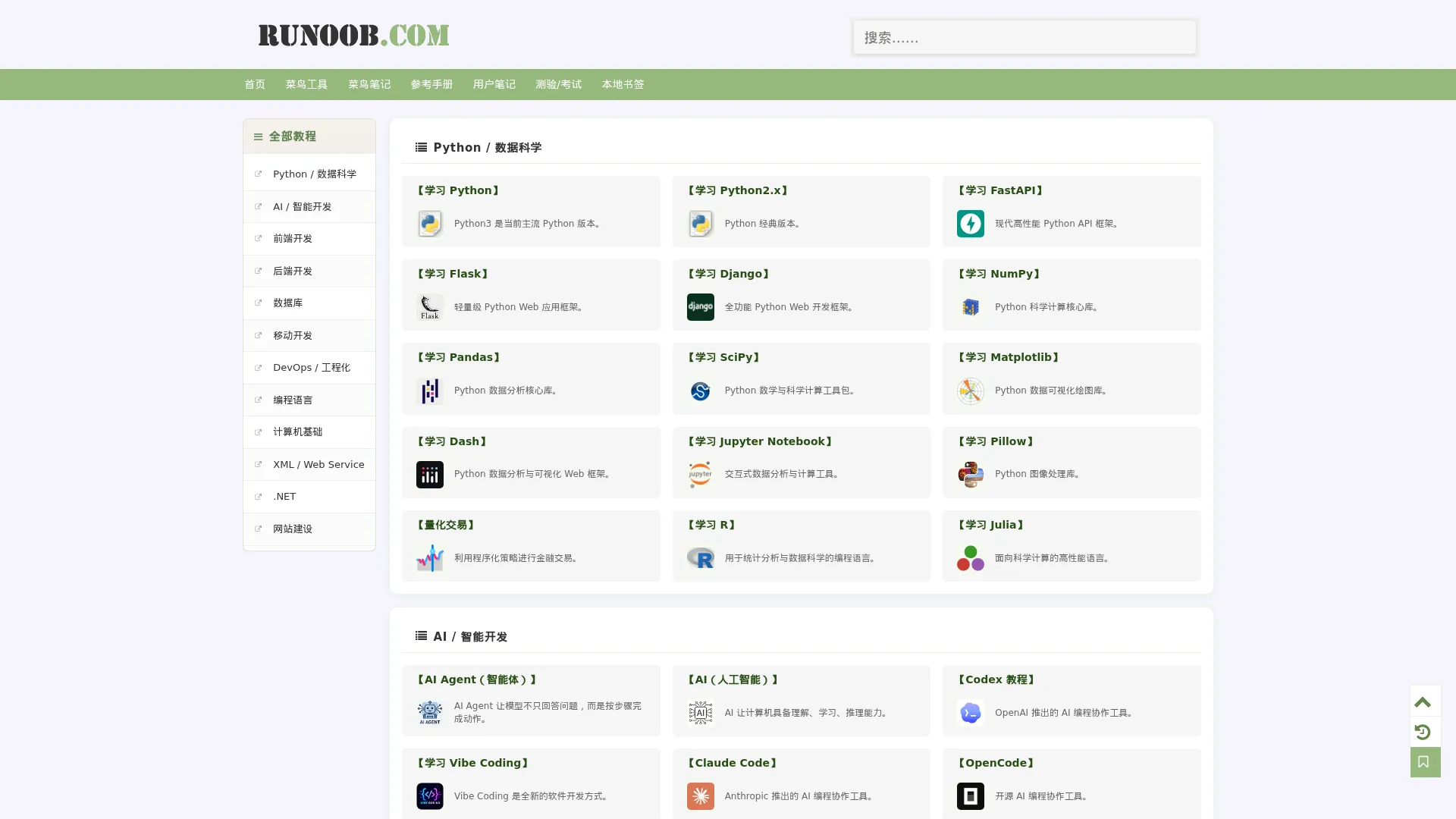
Task: Open the 【Codex 教程】 tutorial link
Action: (996, 679)
